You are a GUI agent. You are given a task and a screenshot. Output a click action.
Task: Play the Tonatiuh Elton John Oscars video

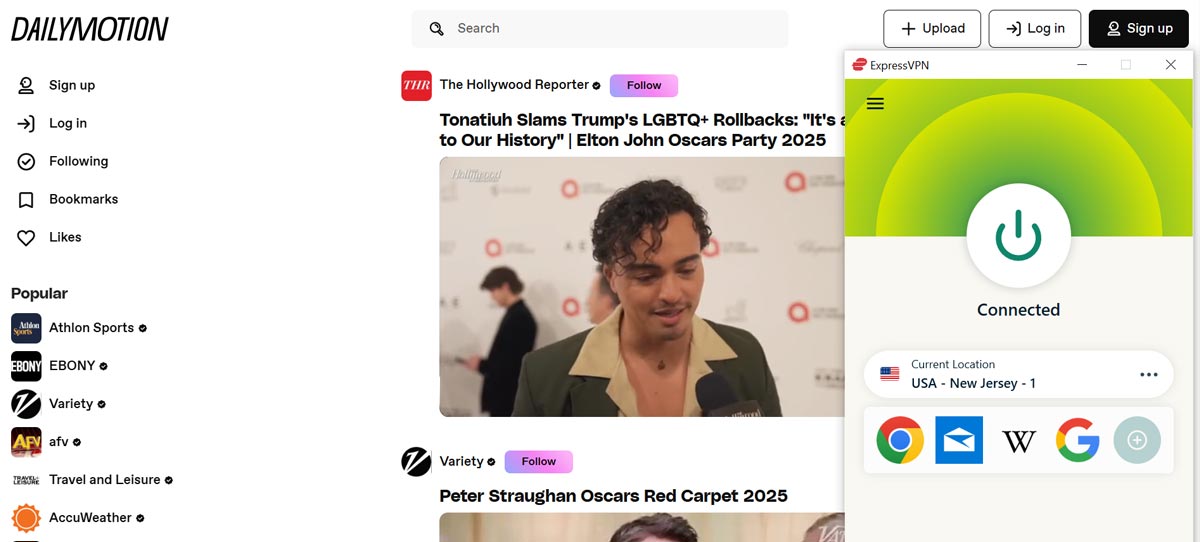coord(642,287)
